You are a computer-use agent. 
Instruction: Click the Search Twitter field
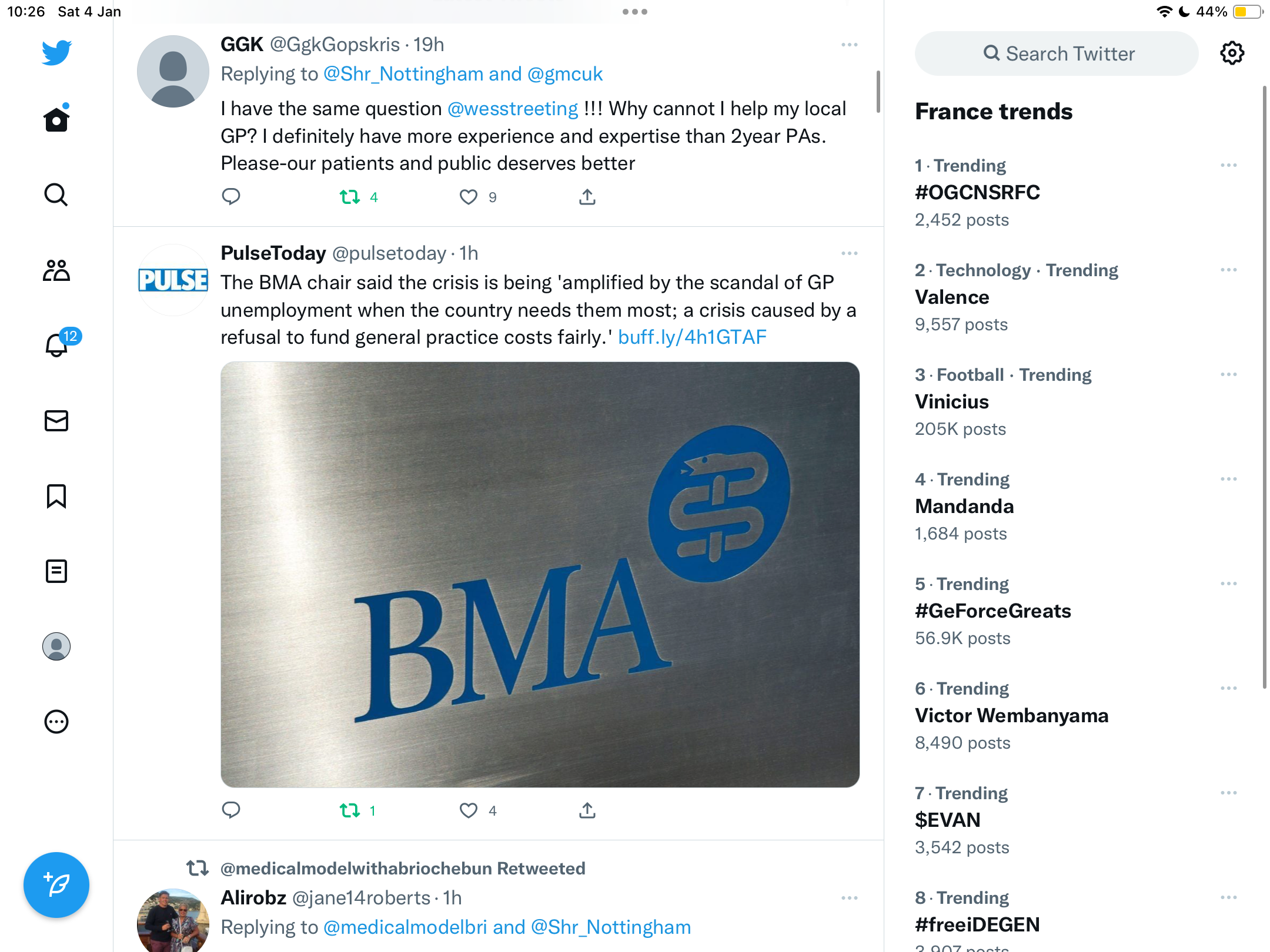pos(1056,53)
